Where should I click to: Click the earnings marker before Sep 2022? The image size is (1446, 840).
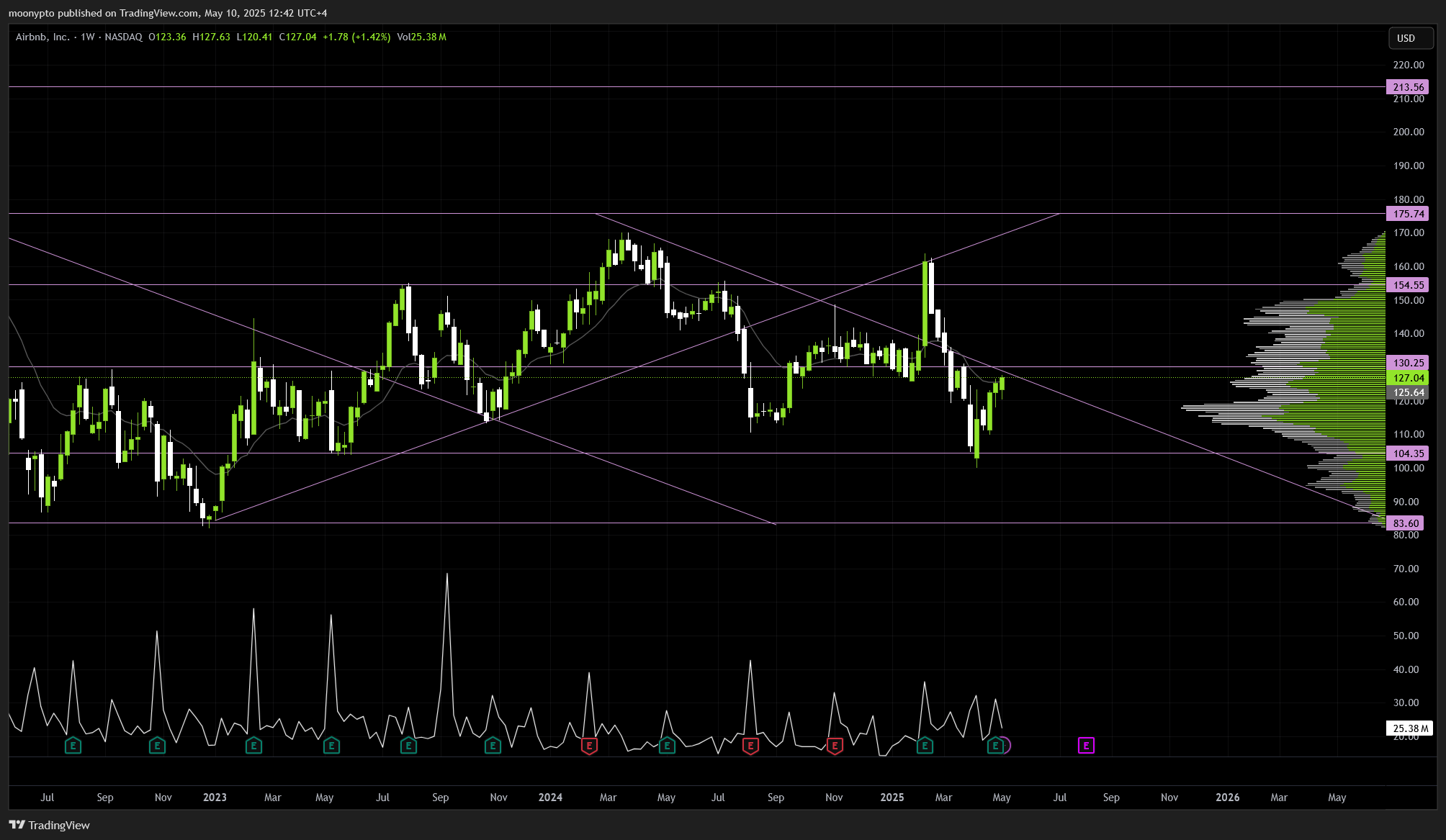coord(73,746)
